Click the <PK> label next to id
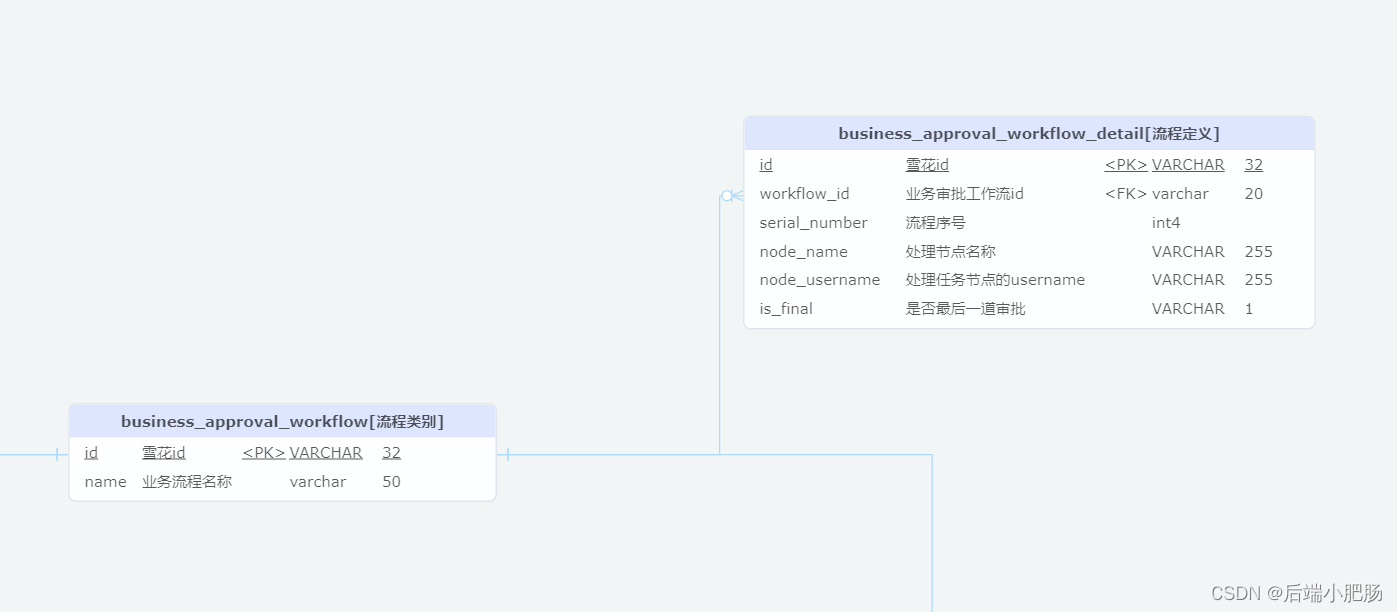Screen dimensions: 1397x612 1125,164
